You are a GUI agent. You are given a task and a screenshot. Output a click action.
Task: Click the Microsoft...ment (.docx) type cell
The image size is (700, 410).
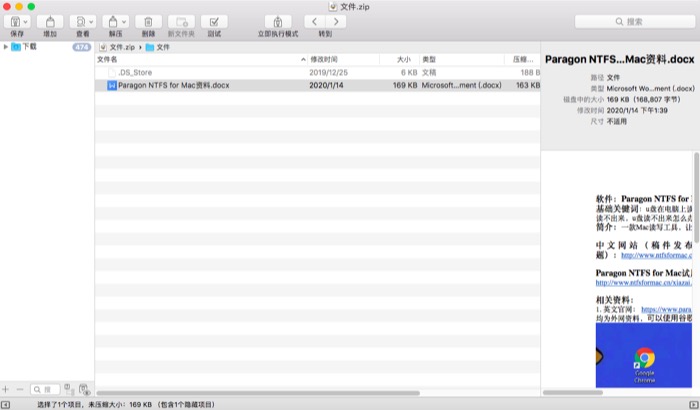(x=462, y=85)
